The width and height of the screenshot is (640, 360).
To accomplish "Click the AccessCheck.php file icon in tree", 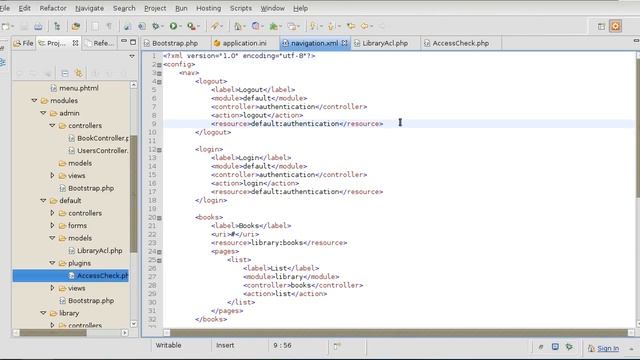I will (x=71, y=276).
